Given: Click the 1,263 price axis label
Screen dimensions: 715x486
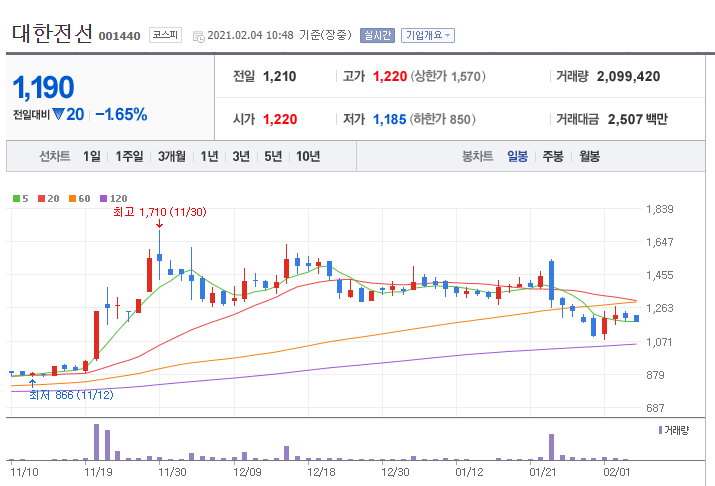Looking at the screenshot, I should coord(659,308).
